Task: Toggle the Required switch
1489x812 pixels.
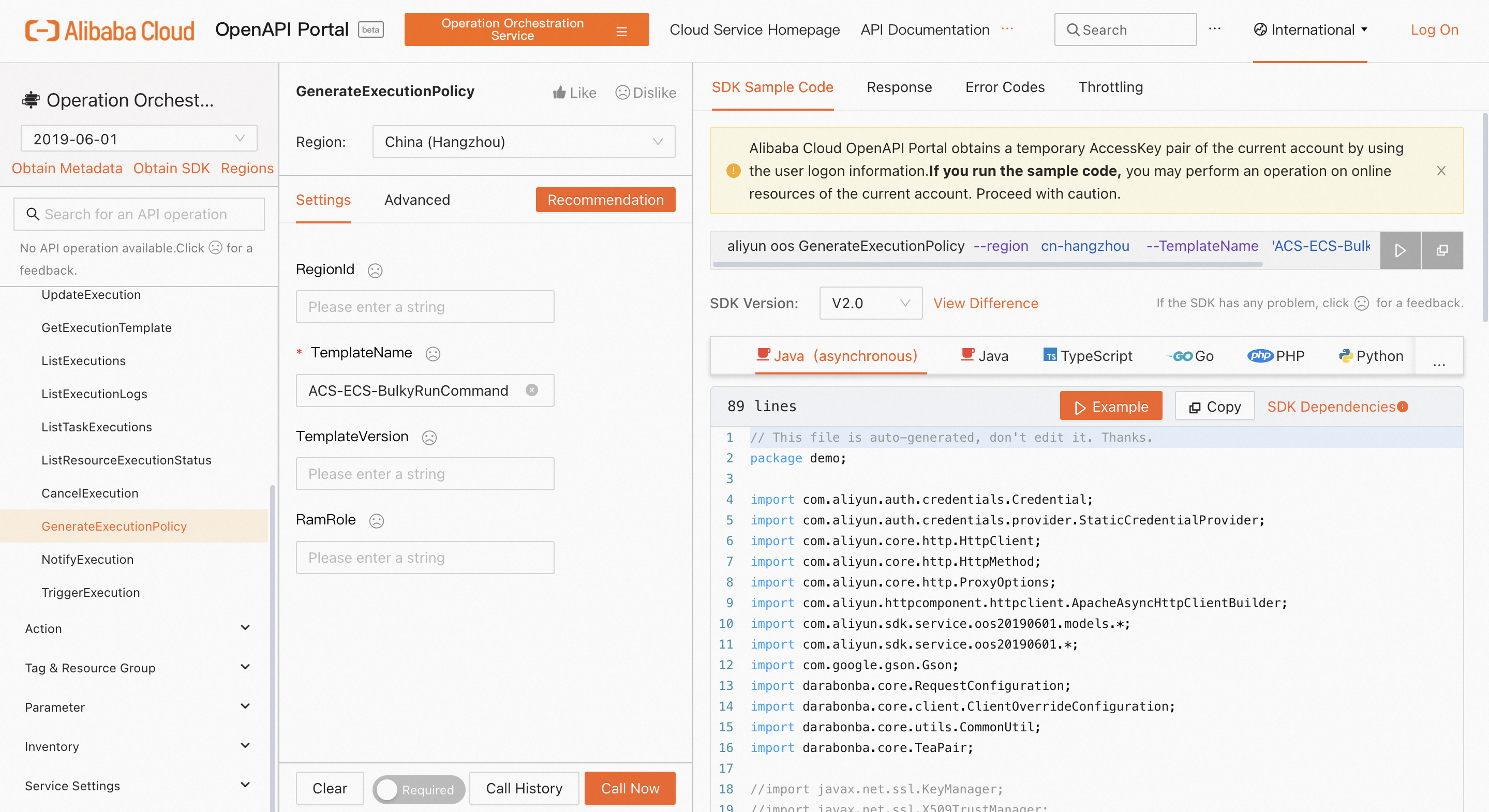Action: coord(418,789)
